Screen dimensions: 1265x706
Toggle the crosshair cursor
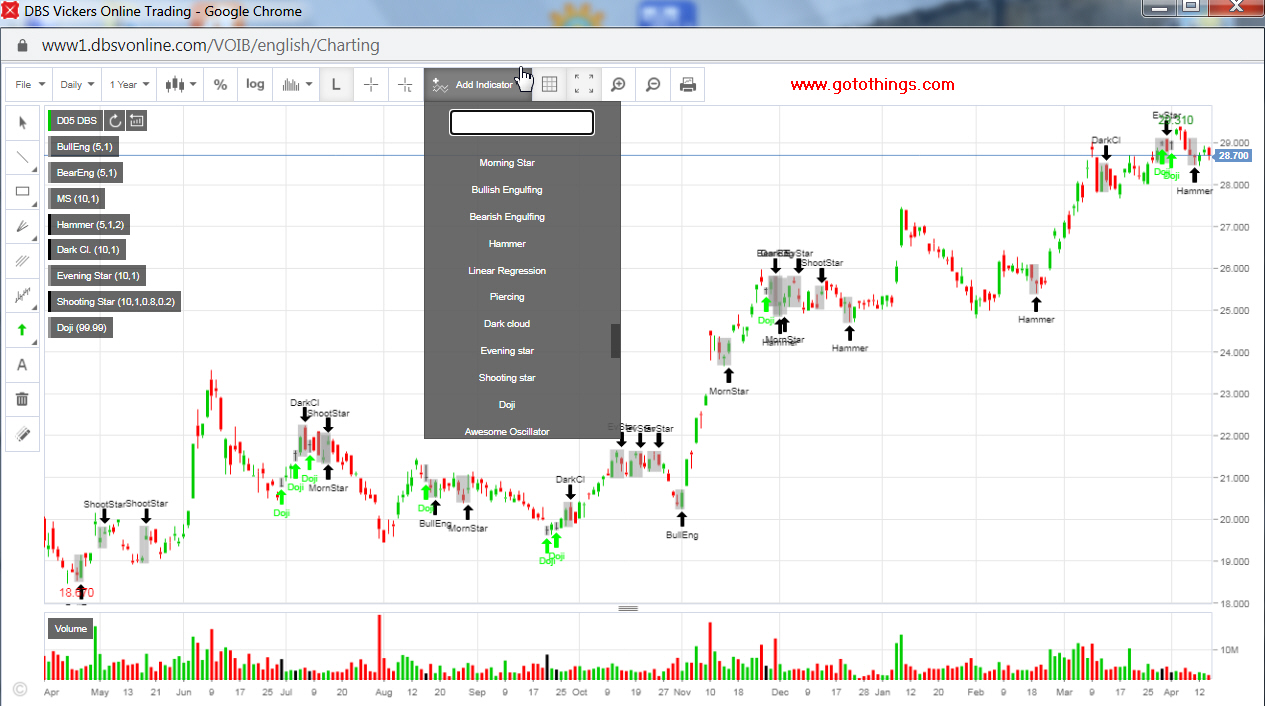370,85
